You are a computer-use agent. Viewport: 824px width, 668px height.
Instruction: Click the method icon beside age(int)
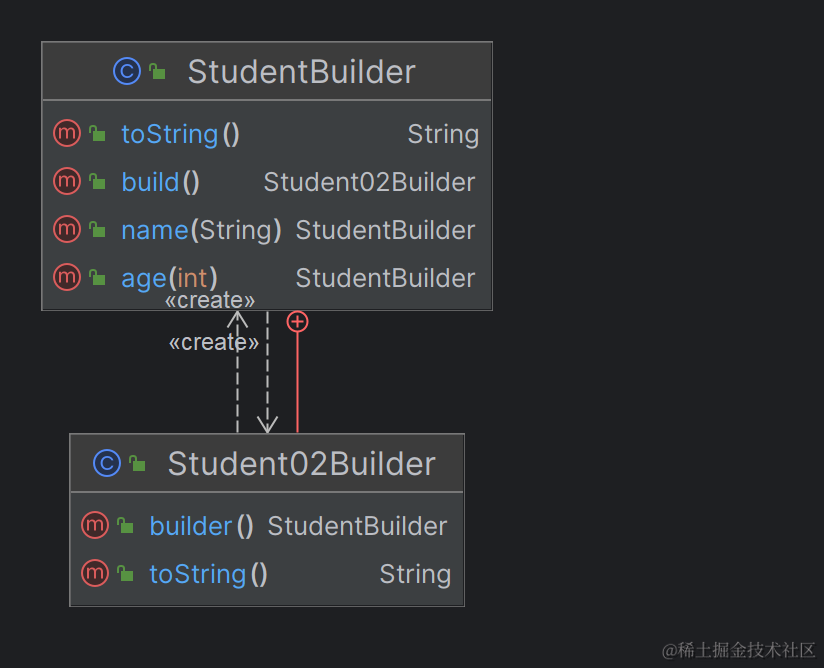coord(67,277)
